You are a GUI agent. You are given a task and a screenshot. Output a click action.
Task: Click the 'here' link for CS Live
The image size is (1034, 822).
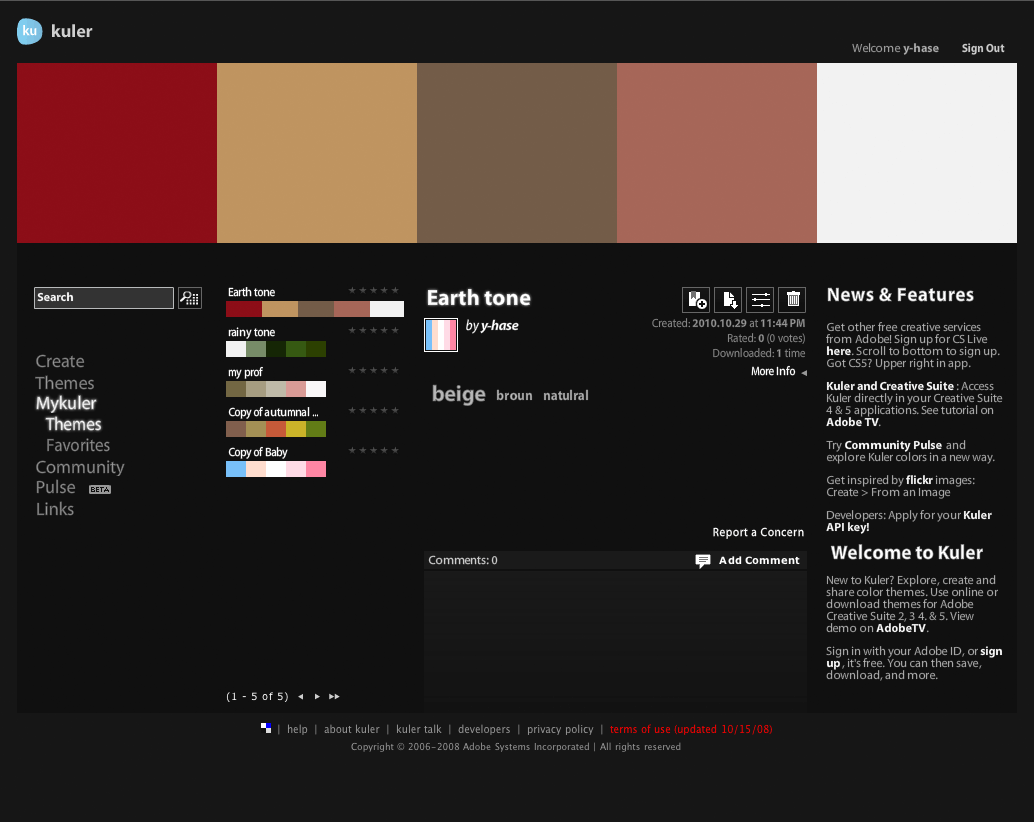pyautogui.click(x=838, y=351)
